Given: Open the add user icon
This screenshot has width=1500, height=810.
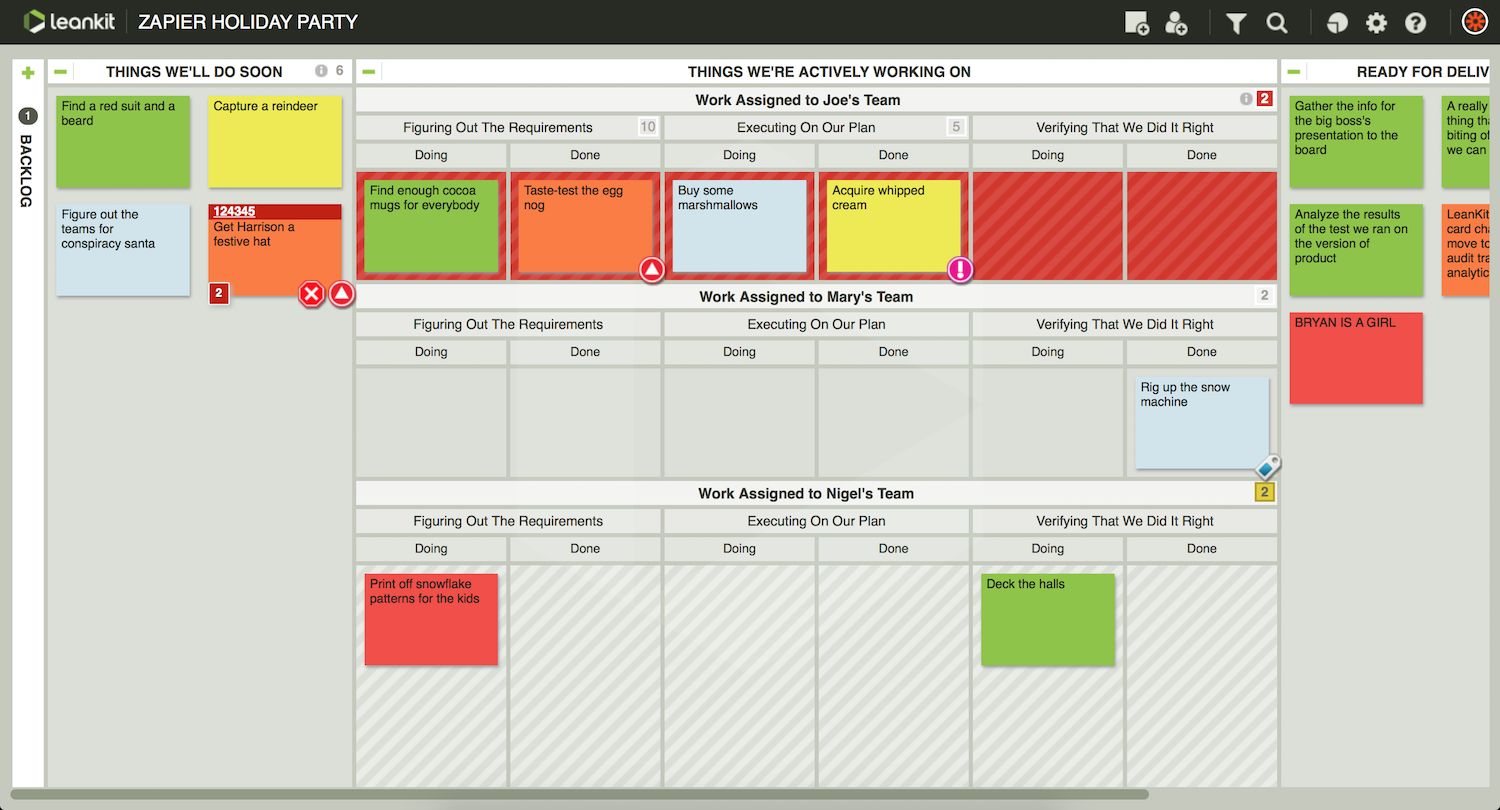Looking at the screenshot, I should (x=1176, y=23).
